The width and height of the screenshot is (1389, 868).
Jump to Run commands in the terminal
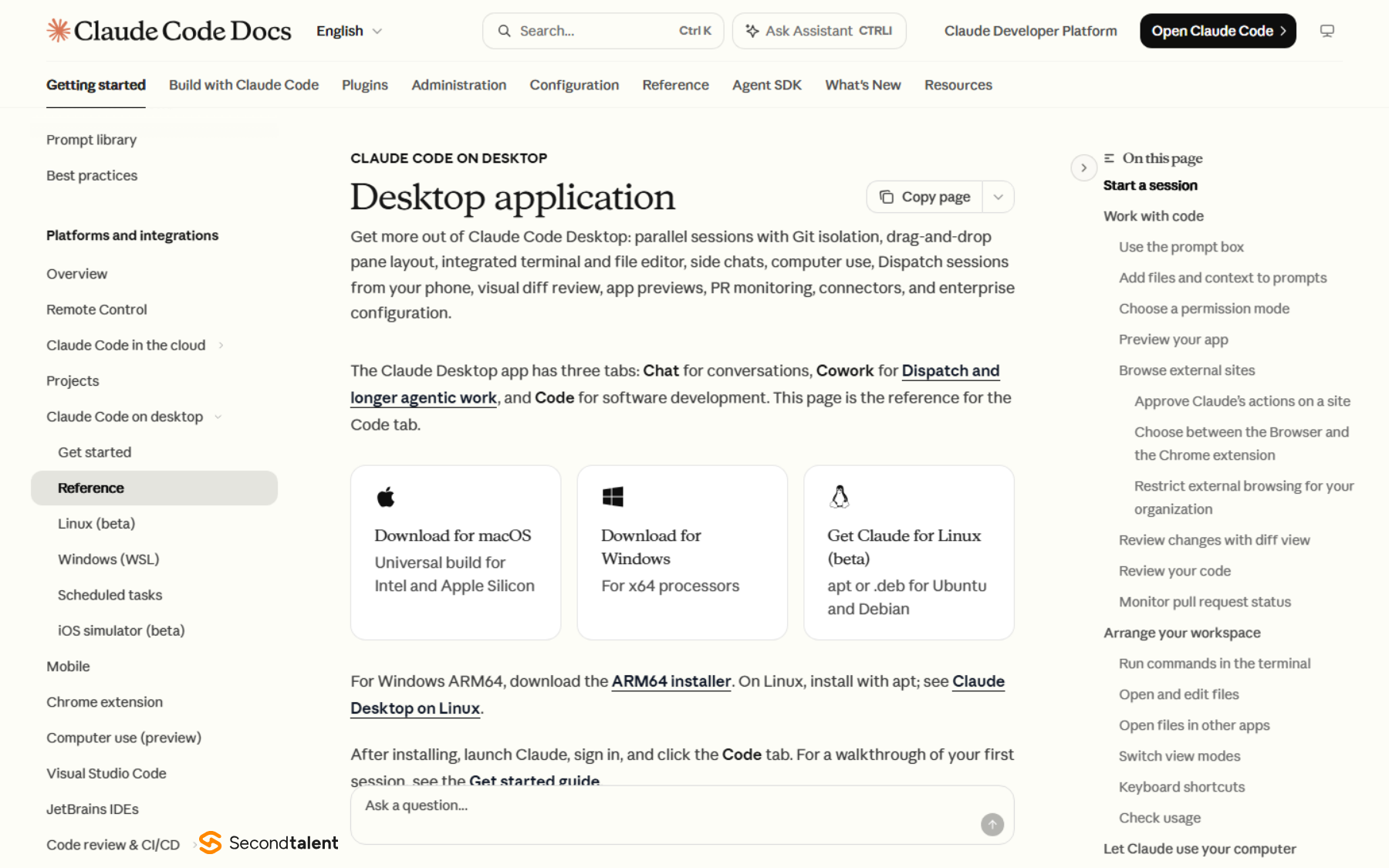(x=1215, y=664)
